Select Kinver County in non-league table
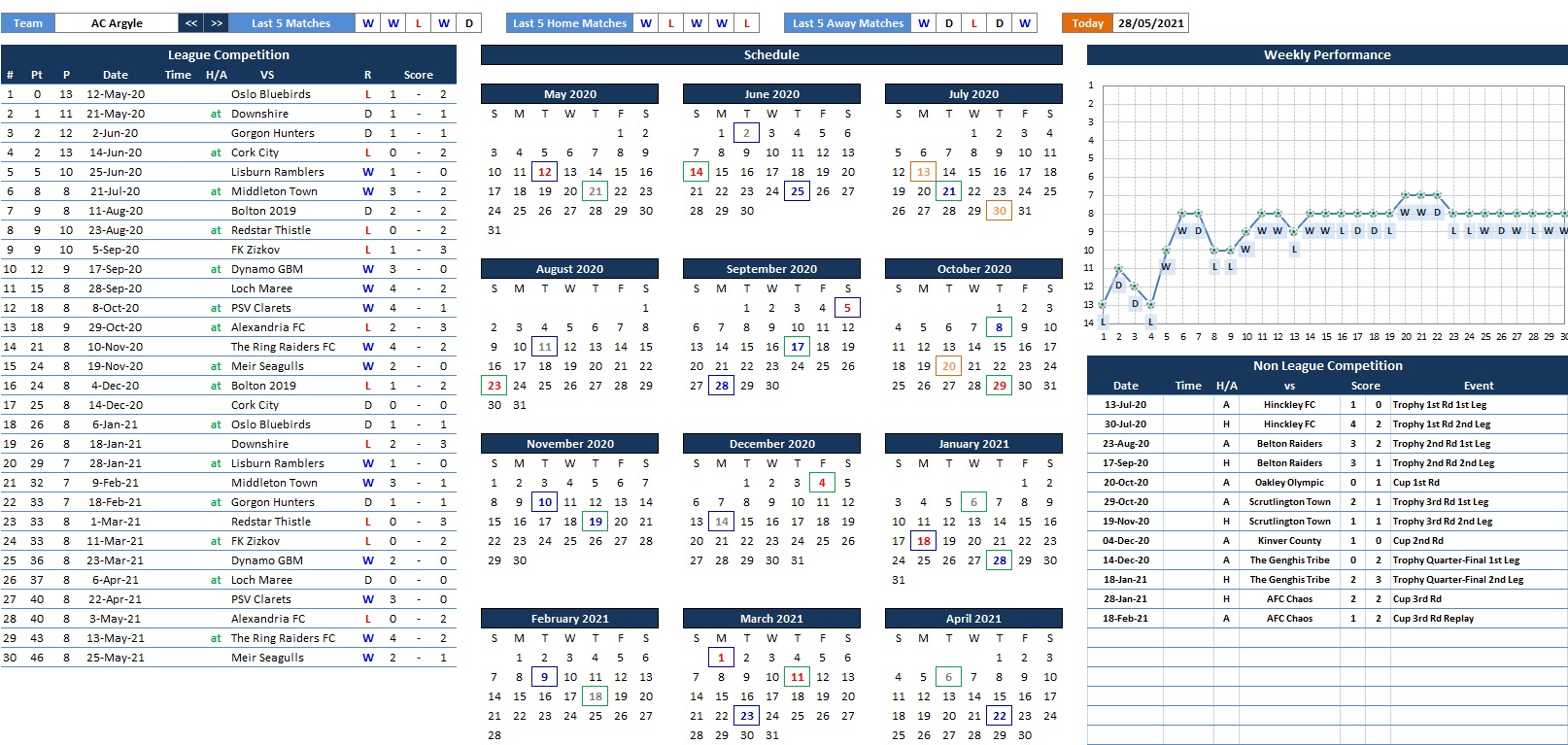This screenshot has height=745, width=1568. (1289, 541)
